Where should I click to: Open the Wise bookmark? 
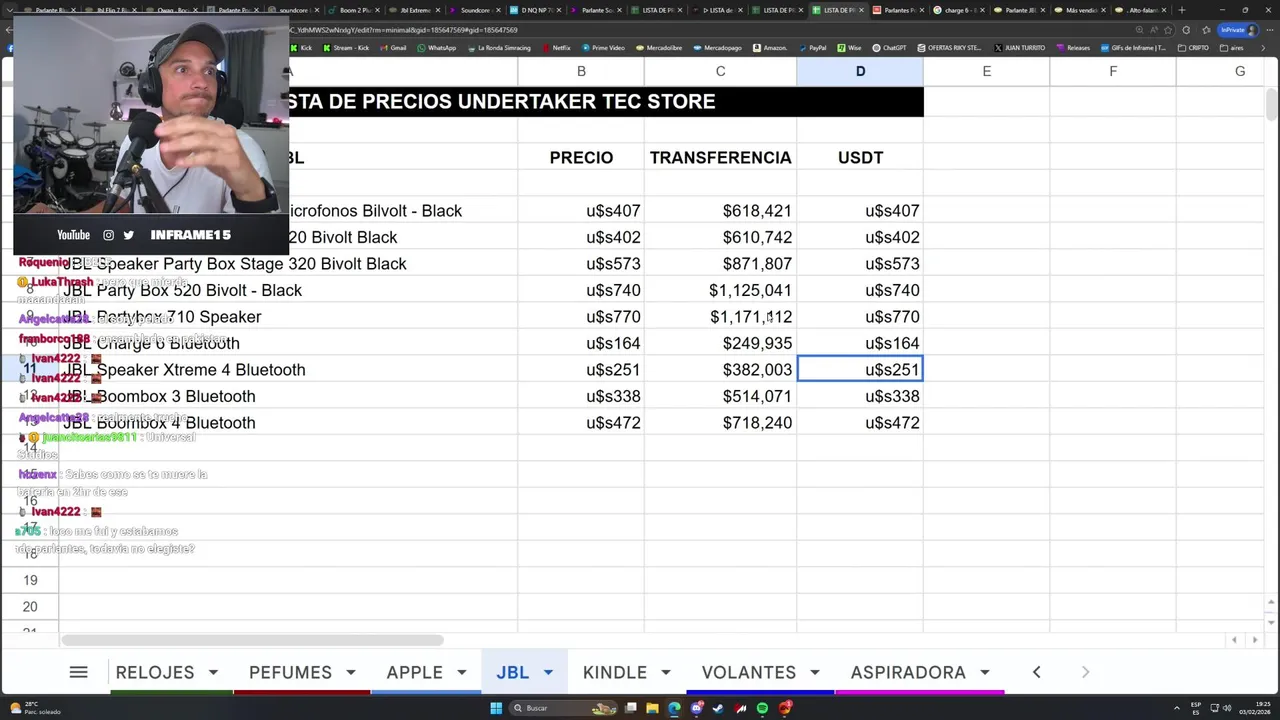pyautogui.click(x=849, y=47)
